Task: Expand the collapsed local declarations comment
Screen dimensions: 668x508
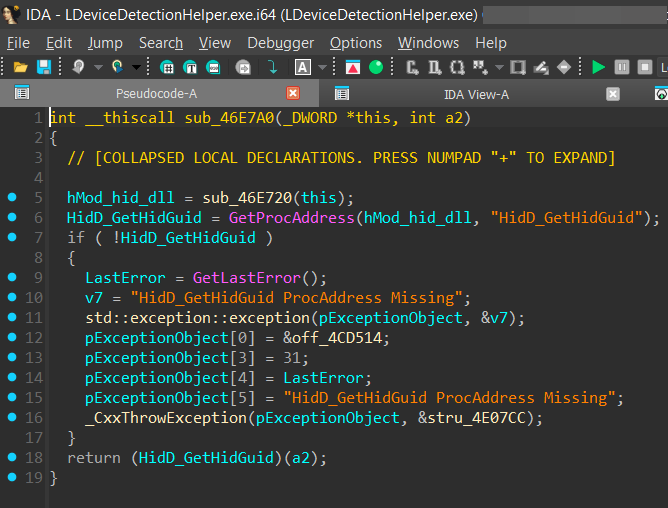Action: [x=341, y=158]
